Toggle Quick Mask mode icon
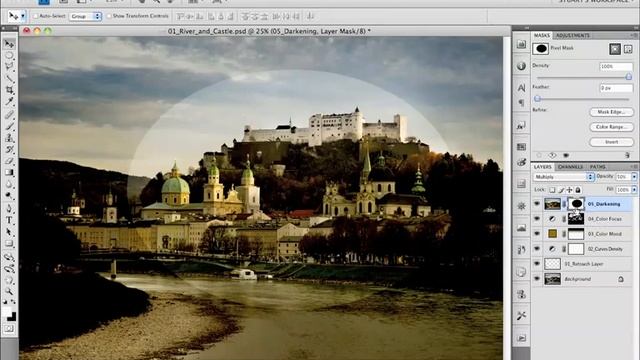The height and width of the screenshot is (360, 640). 9,329
